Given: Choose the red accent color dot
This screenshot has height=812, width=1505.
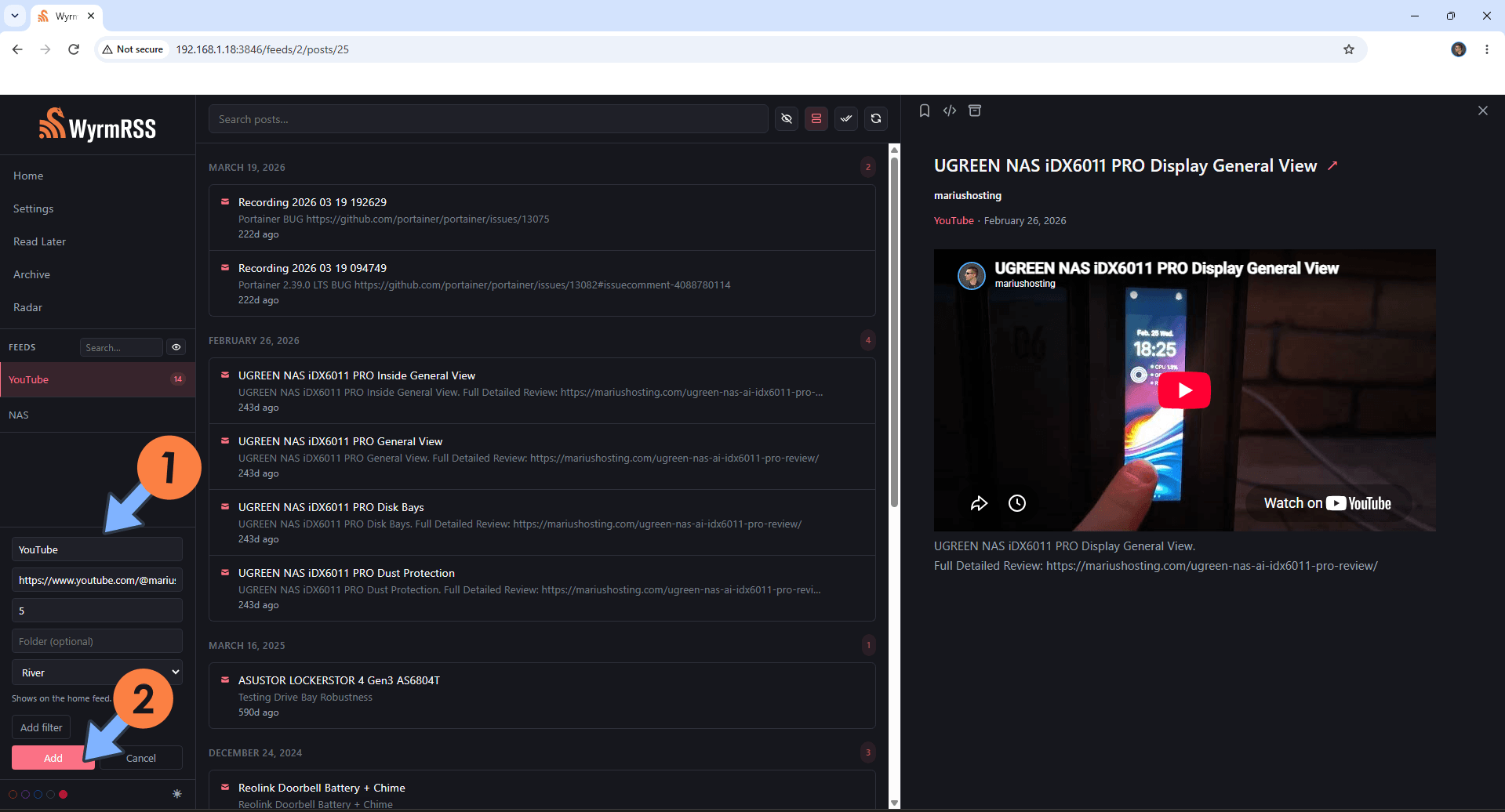Looking at the screenshot, I should click(x=63, y=794).
